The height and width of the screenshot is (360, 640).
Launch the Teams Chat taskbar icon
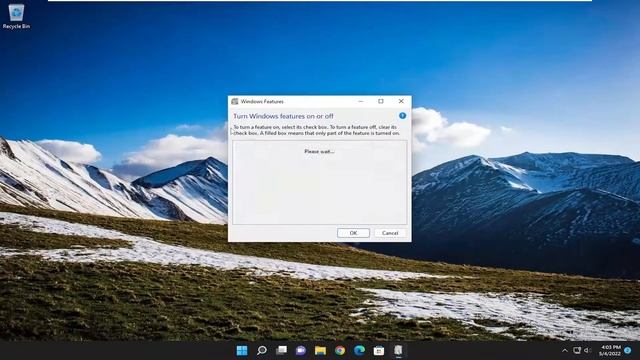point(301,350)
